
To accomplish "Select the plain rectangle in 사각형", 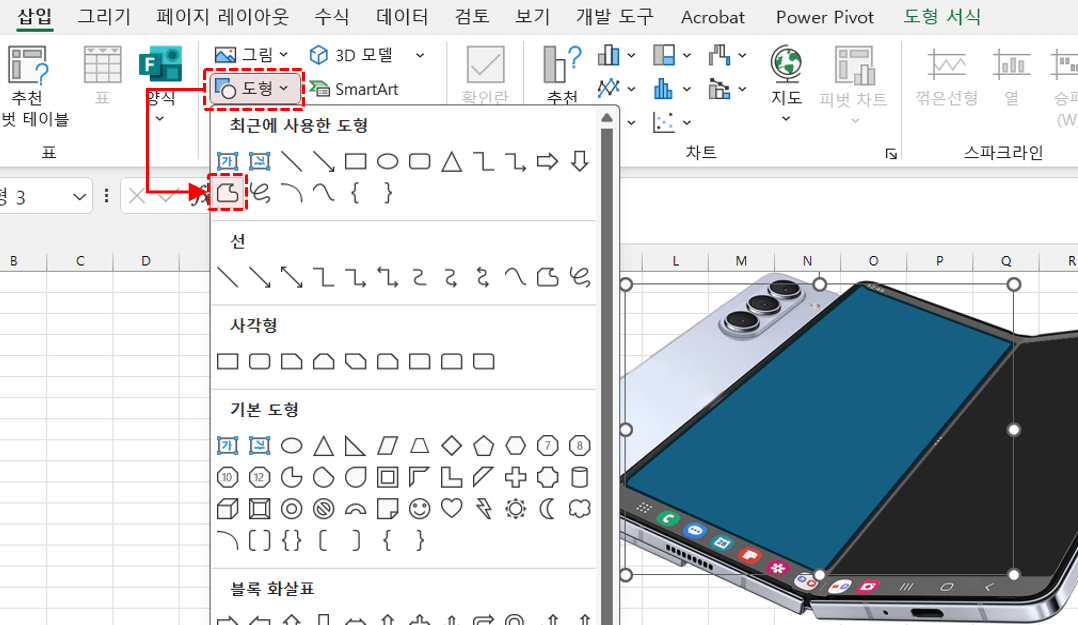I will (x=228, y=362).
